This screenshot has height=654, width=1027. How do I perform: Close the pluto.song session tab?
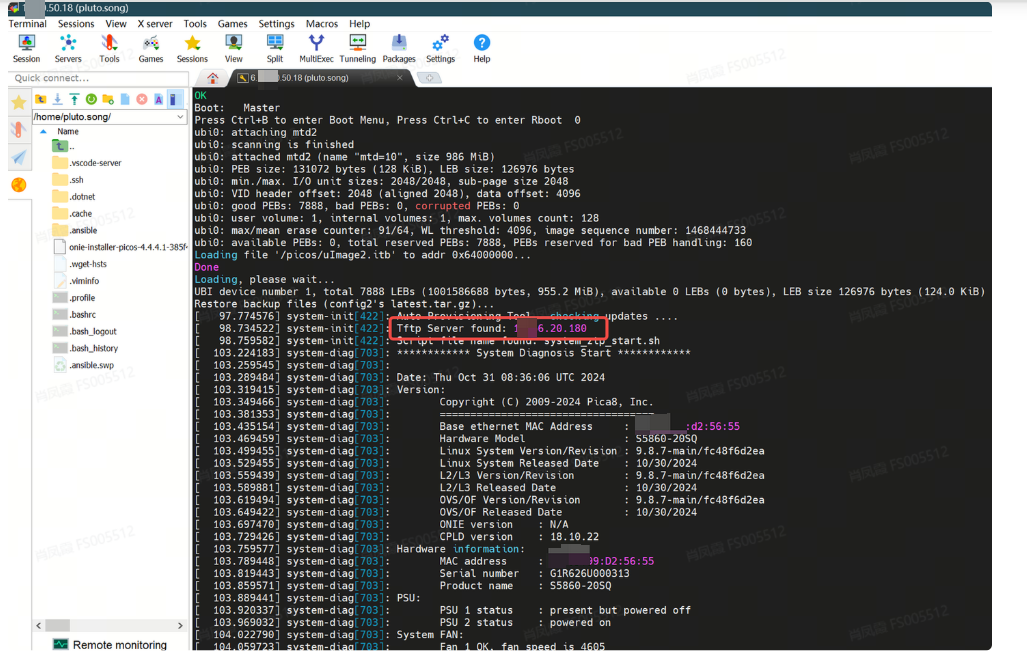click(400, 77)
